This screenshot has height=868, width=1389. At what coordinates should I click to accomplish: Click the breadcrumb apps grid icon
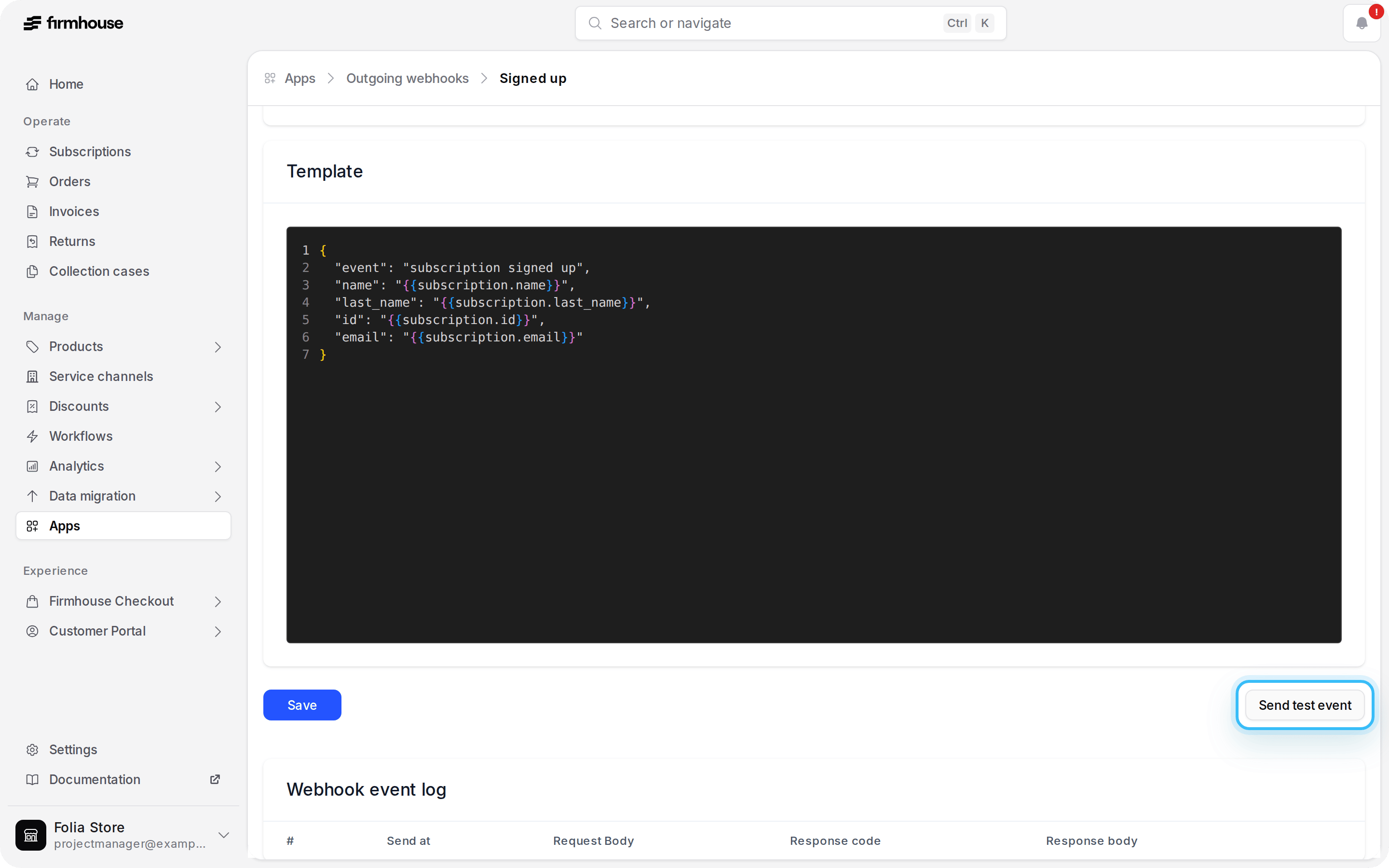tap(271, 79)
